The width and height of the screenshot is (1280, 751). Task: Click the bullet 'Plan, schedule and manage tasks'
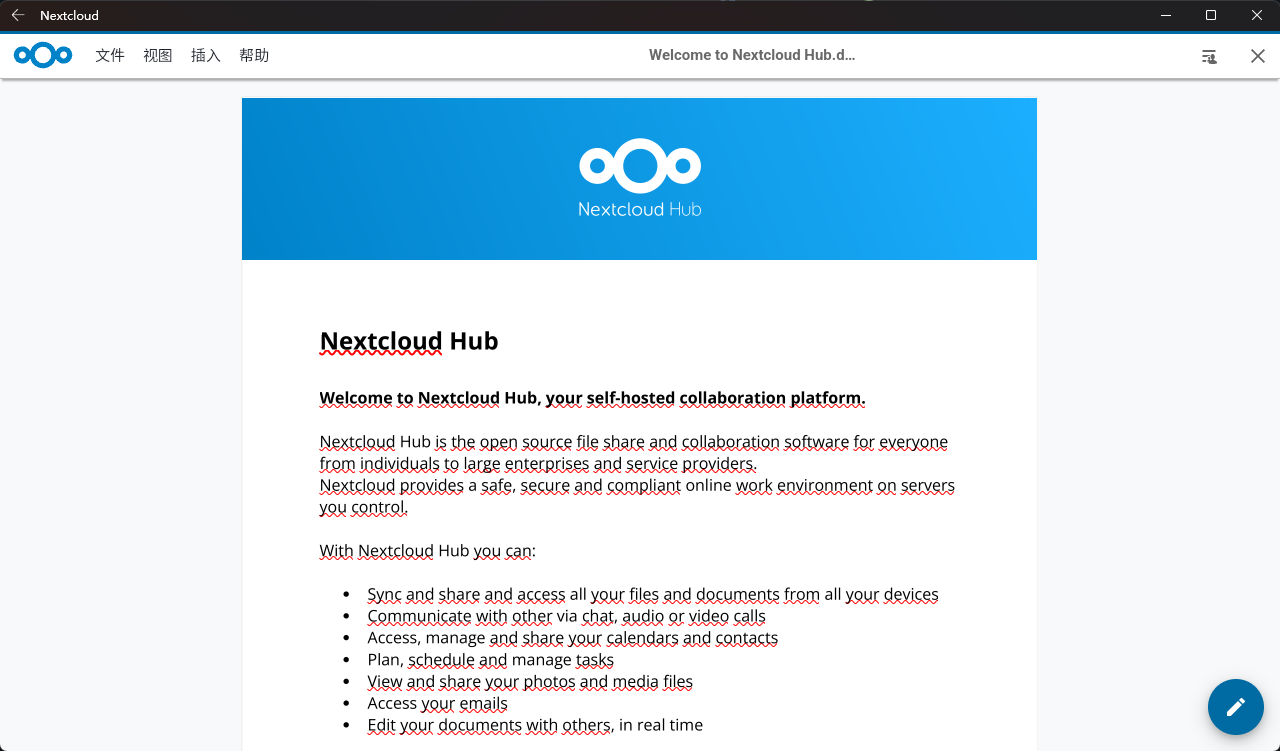pos(490,660)
